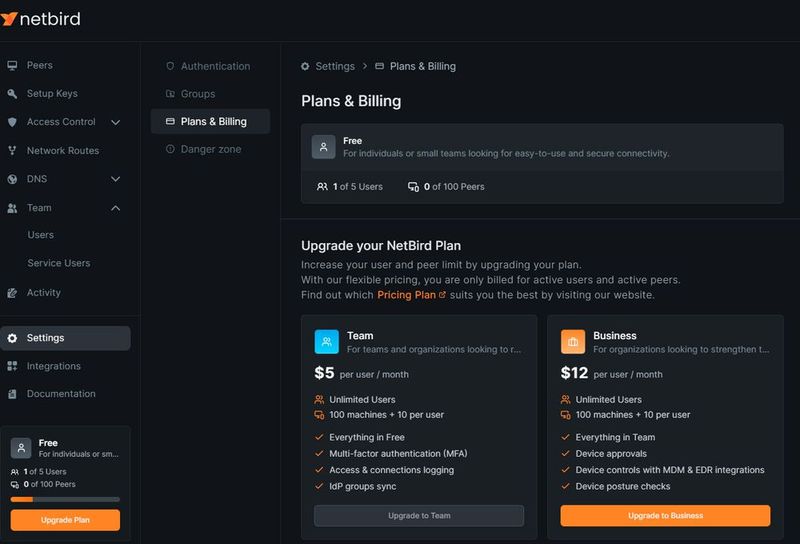Click the sidebar plan usage progress bar
The height and width of the screenshot is (544, 800).
pos(65,499)
